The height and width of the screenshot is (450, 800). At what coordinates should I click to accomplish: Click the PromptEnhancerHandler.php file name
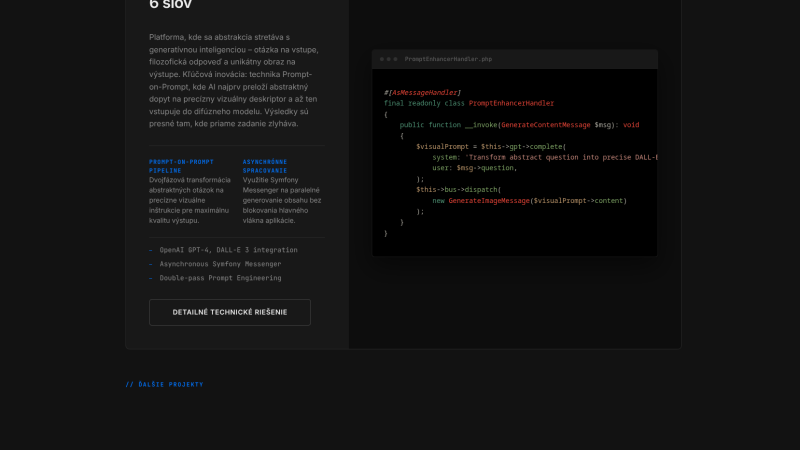(x=448, y=59)
